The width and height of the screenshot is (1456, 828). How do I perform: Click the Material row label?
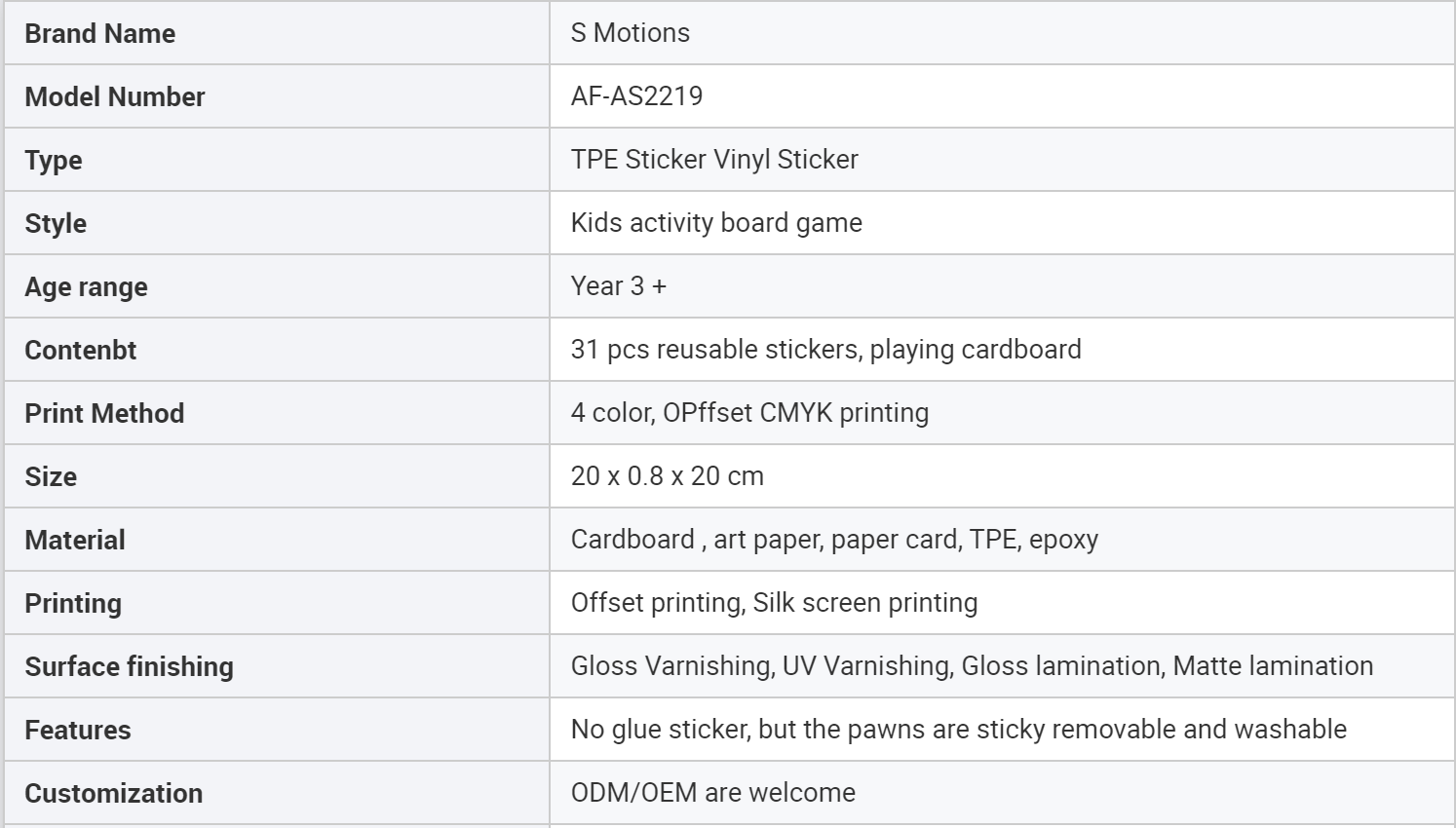click(75, 540)
